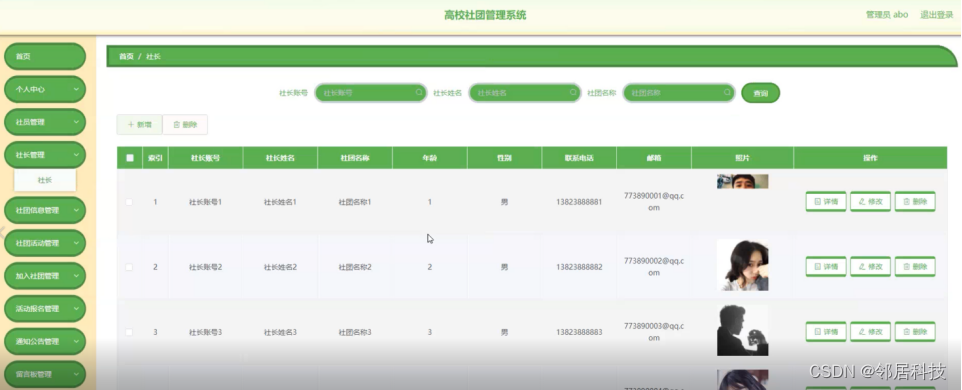Viewport: 962px width, 390px height.
Task: Go to 首页 in the sidebar
Action: (45, 56)
